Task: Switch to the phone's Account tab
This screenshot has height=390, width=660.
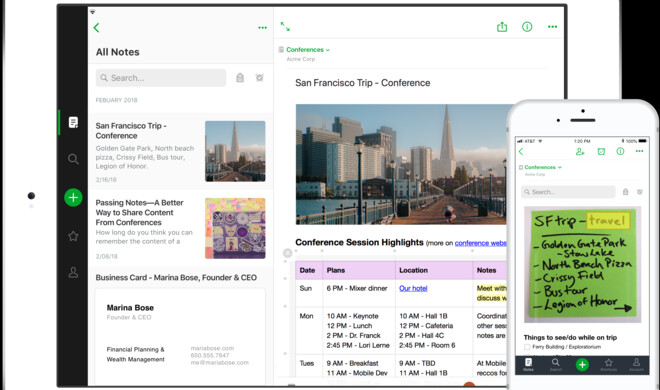Action: click(636, 364)
